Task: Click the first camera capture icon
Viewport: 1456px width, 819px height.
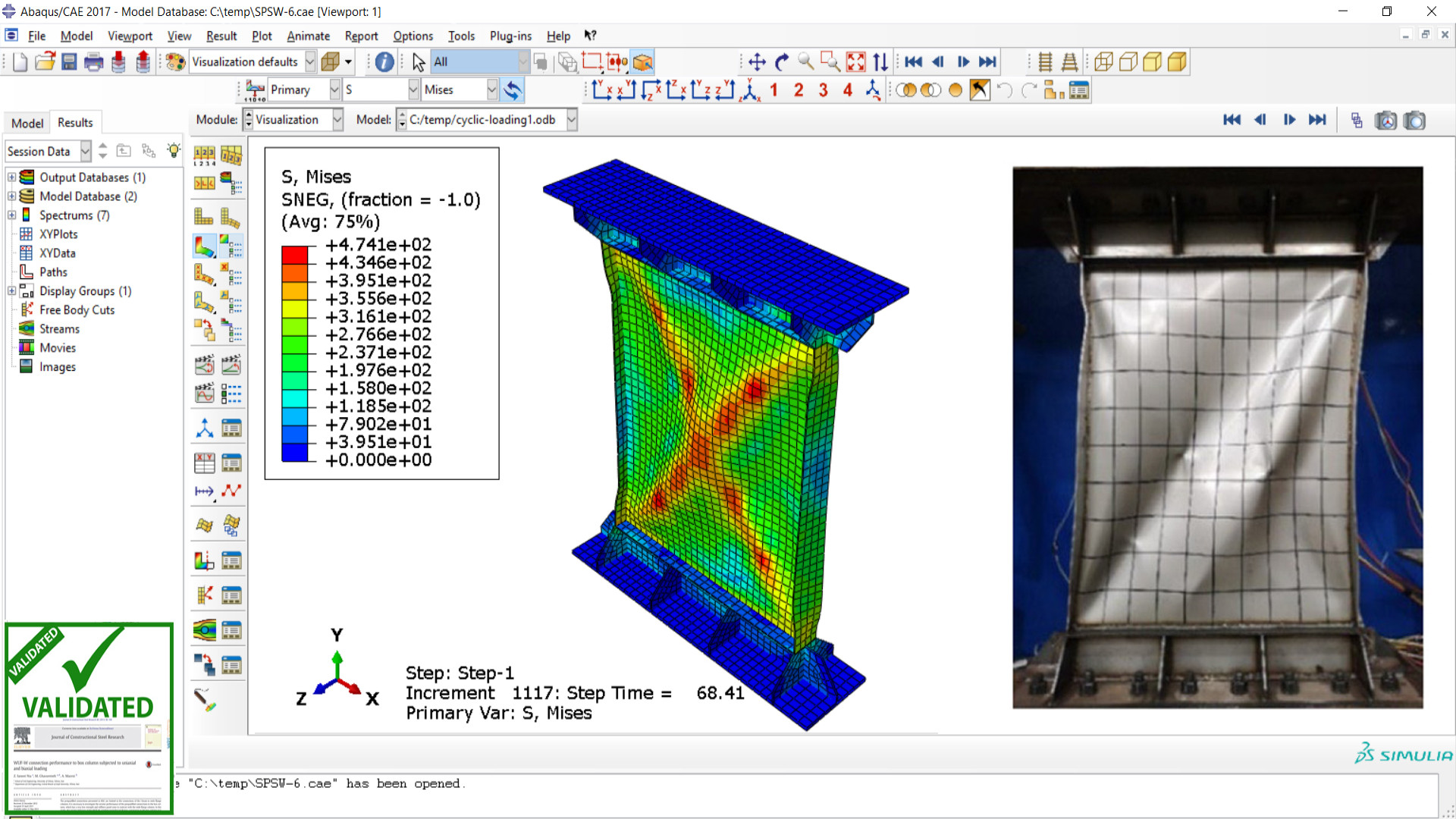Action: [x=1385, y=121]
